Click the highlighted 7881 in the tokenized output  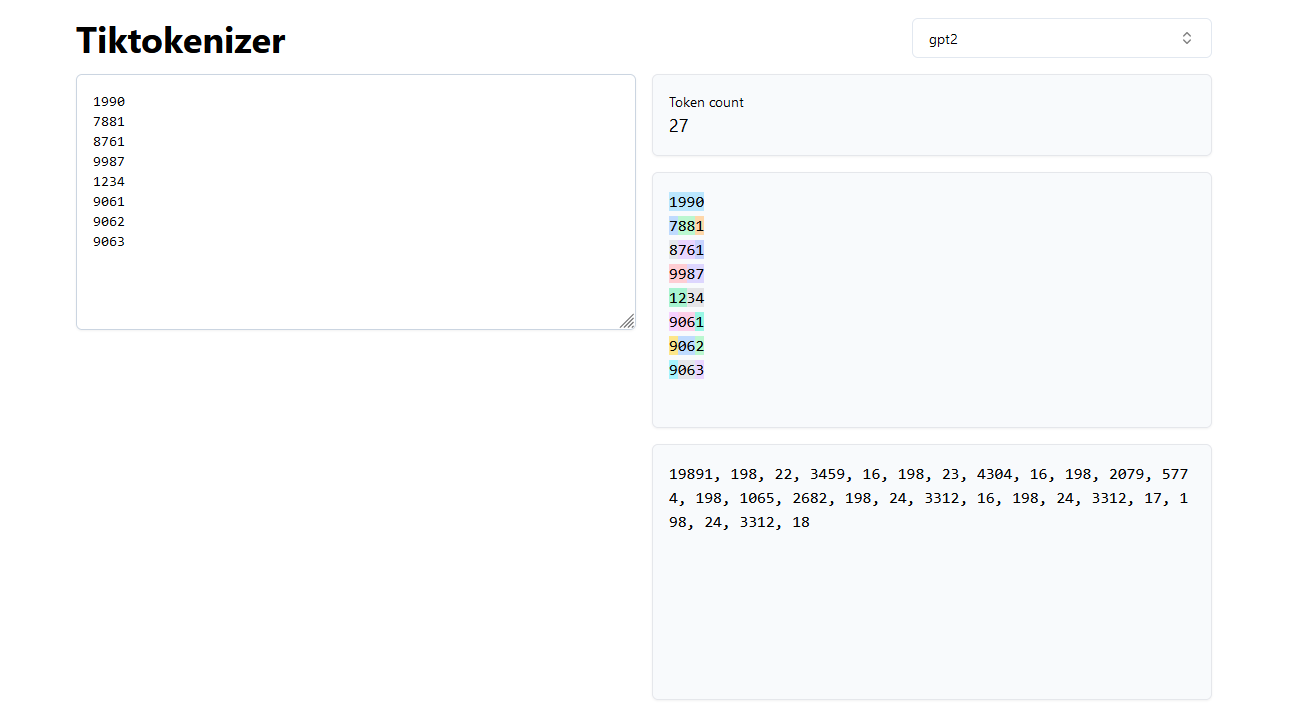[x=686, y=226]
